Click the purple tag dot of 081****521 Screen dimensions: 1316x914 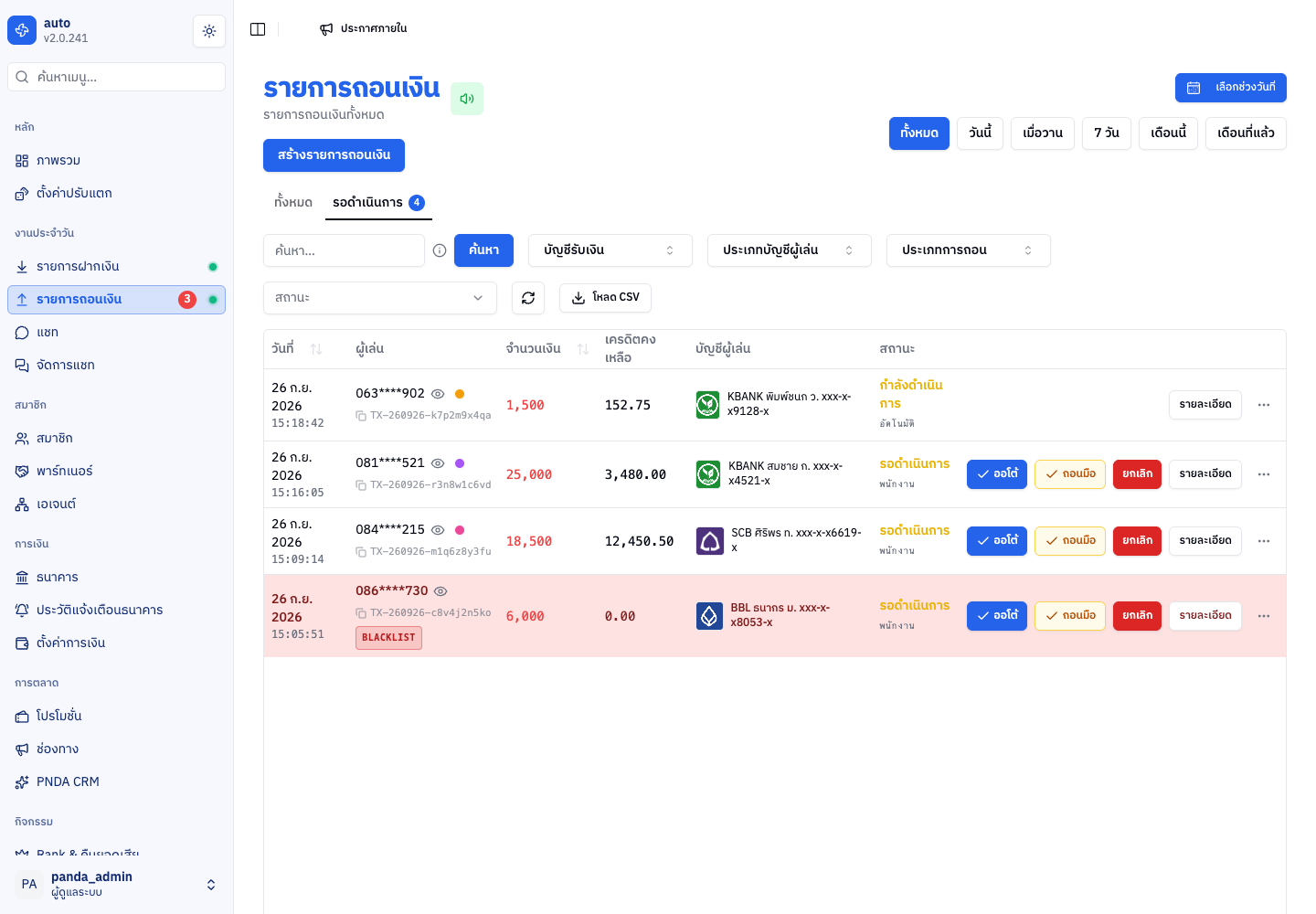[460, 463]
